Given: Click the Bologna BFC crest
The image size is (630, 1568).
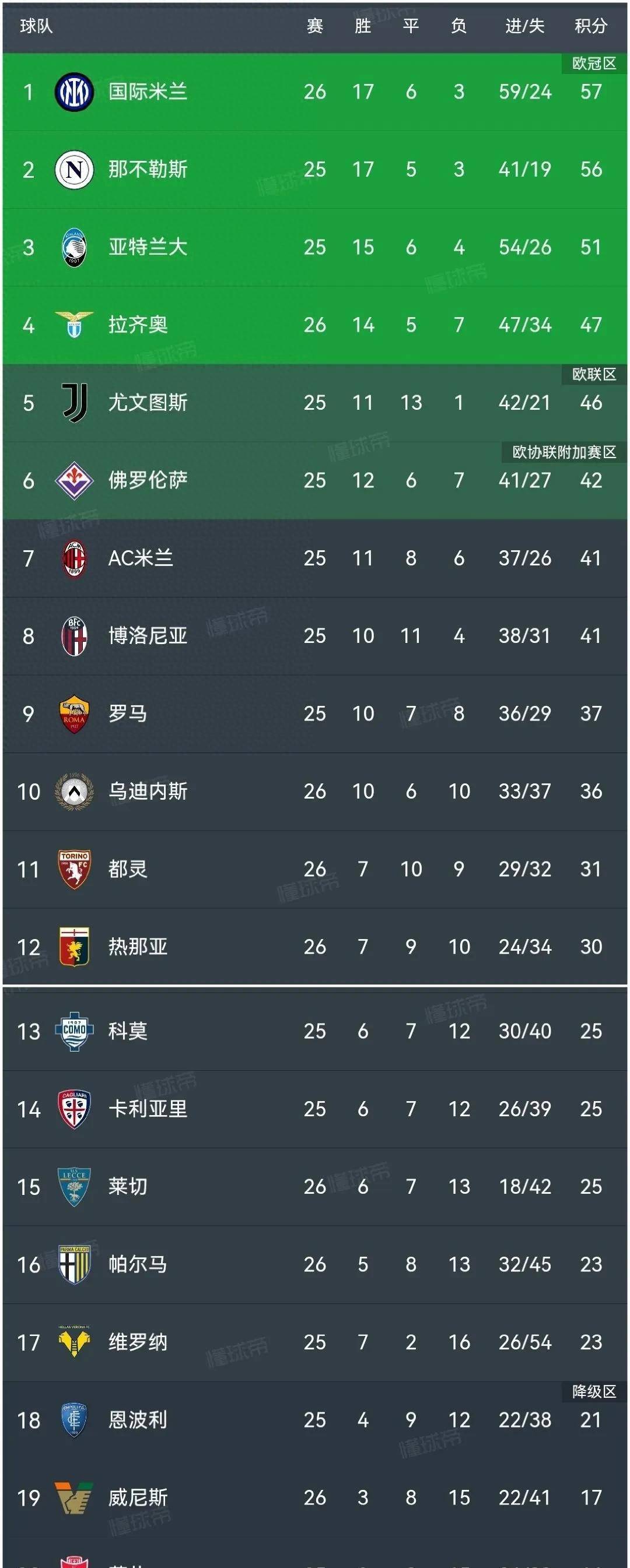Looking at the screenshot, I should (x=74, y=636).
